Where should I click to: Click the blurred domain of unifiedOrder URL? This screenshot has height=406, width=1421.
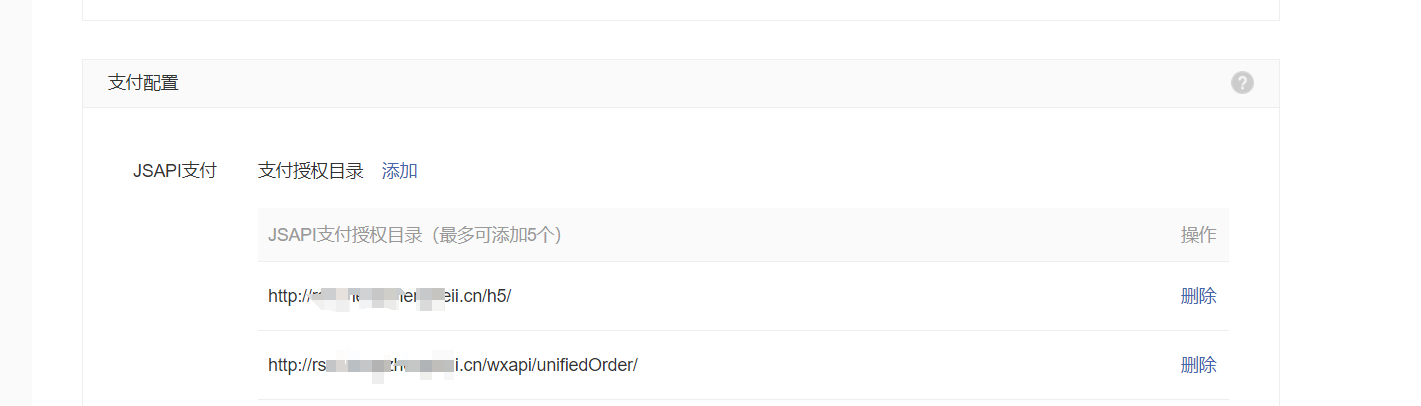[390, 365]
